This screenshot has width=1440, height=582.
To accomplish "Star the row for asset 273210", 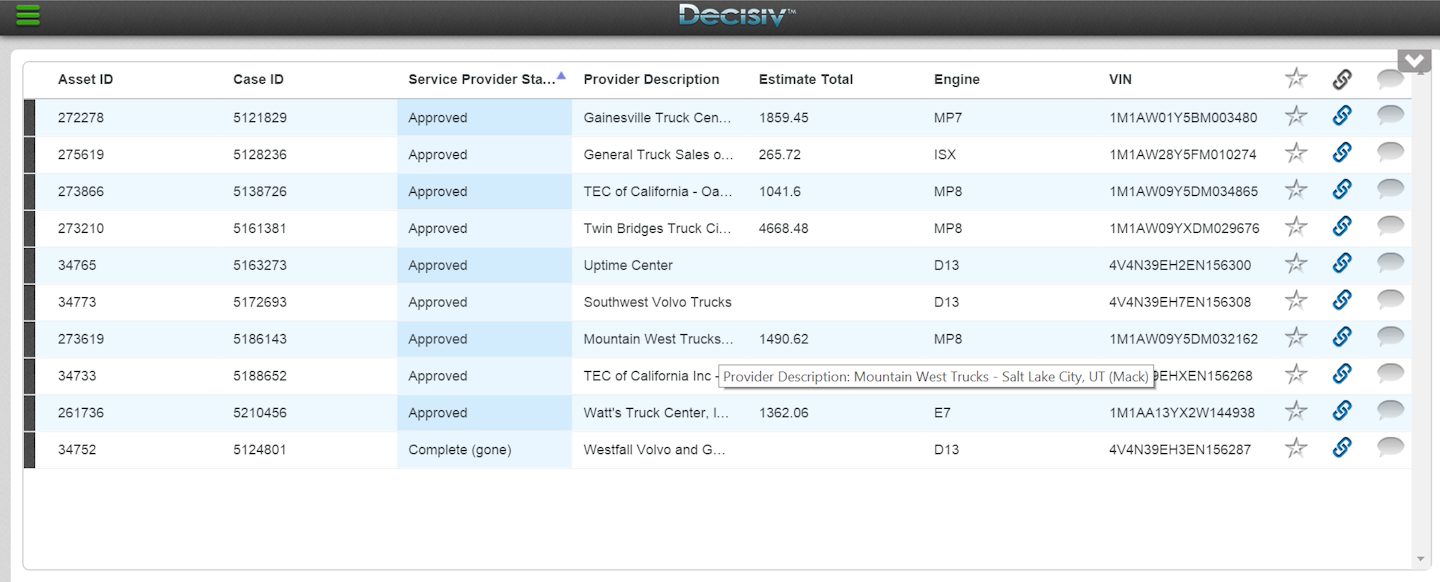I will point(1296,227).
